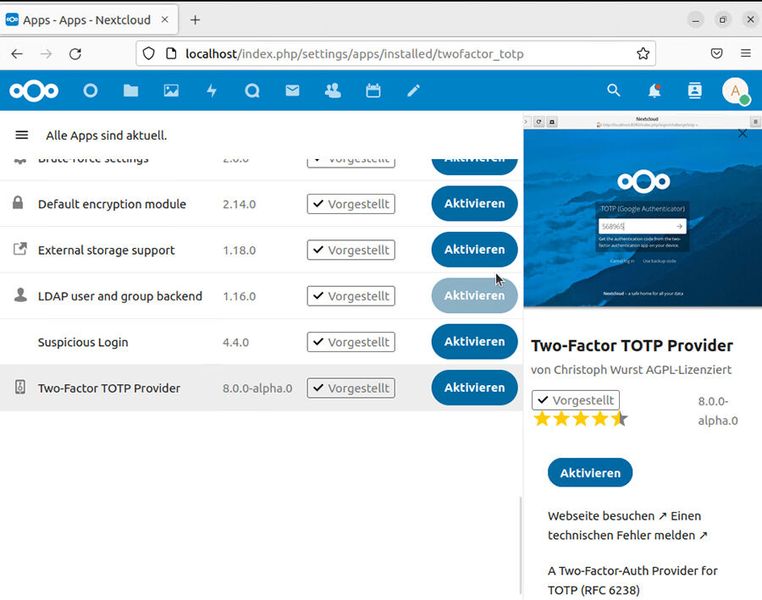The height and width of the screenshot is (600, 762).
Task: Bookmark this page with the star icon
Action: point(643,53)
